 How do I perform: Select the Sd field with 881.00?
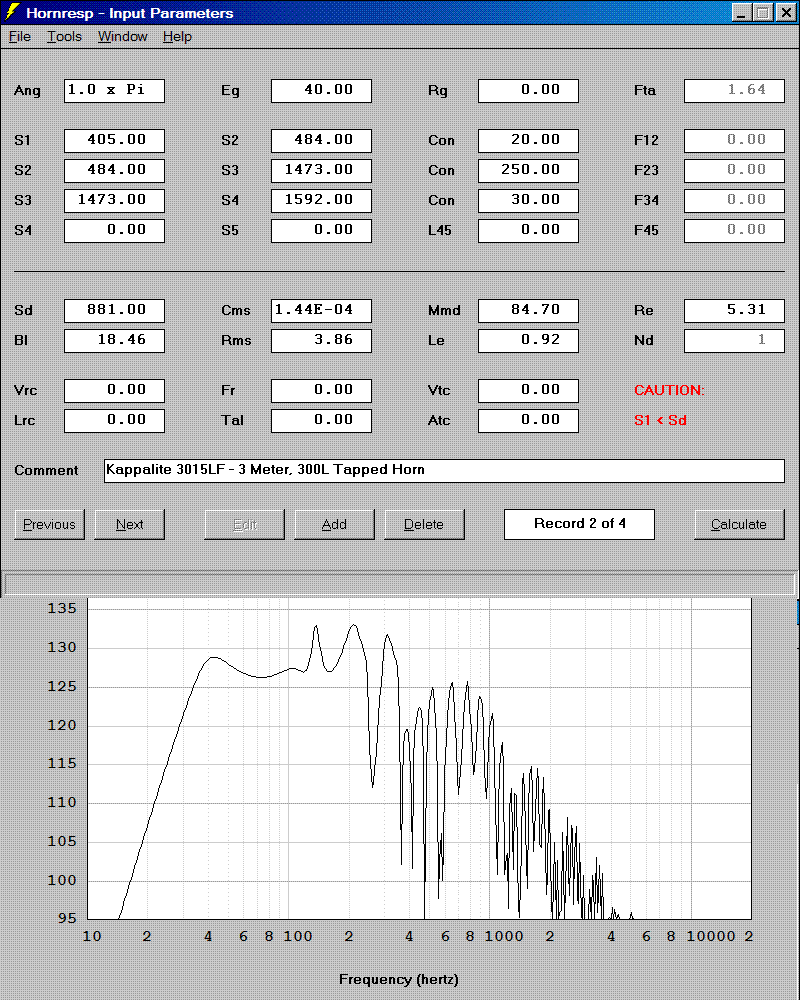click(114, 311)
